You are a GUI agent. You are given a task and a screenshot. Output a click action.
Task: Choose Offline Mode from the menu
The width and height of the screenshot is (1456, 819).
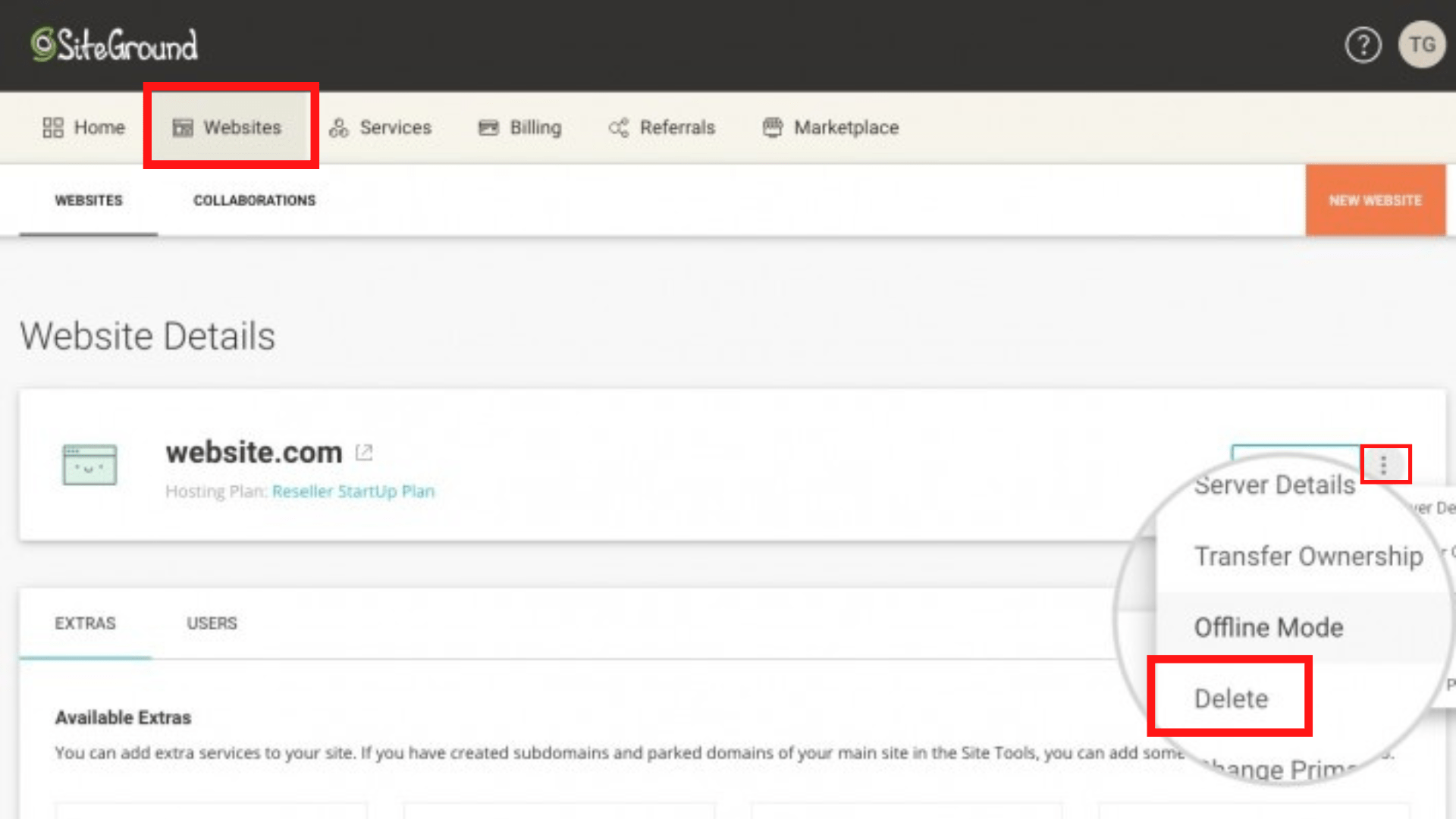[1269, 627]
